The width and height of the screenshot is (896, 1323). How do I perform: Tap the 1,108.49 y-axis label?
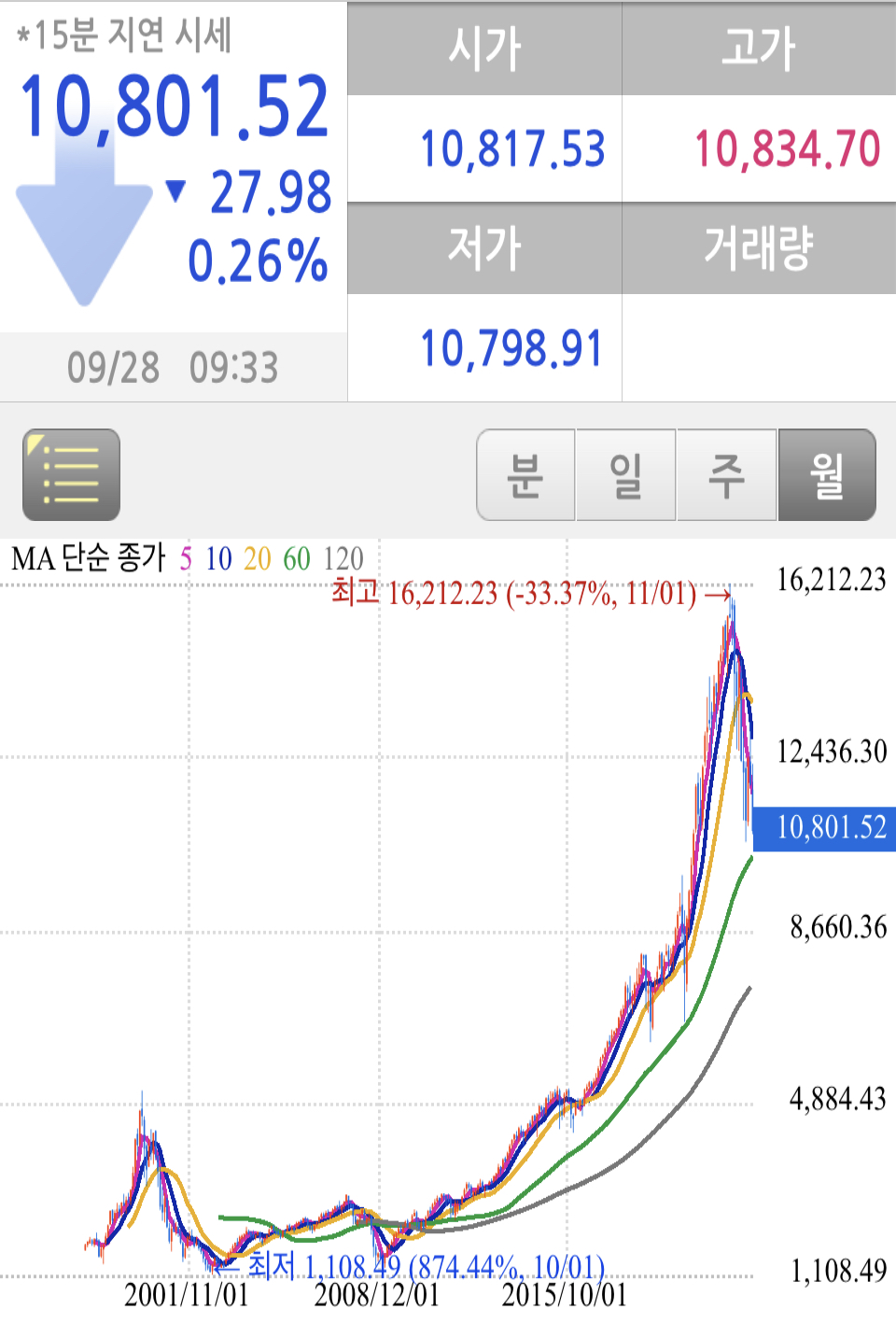coord(838,1271)
